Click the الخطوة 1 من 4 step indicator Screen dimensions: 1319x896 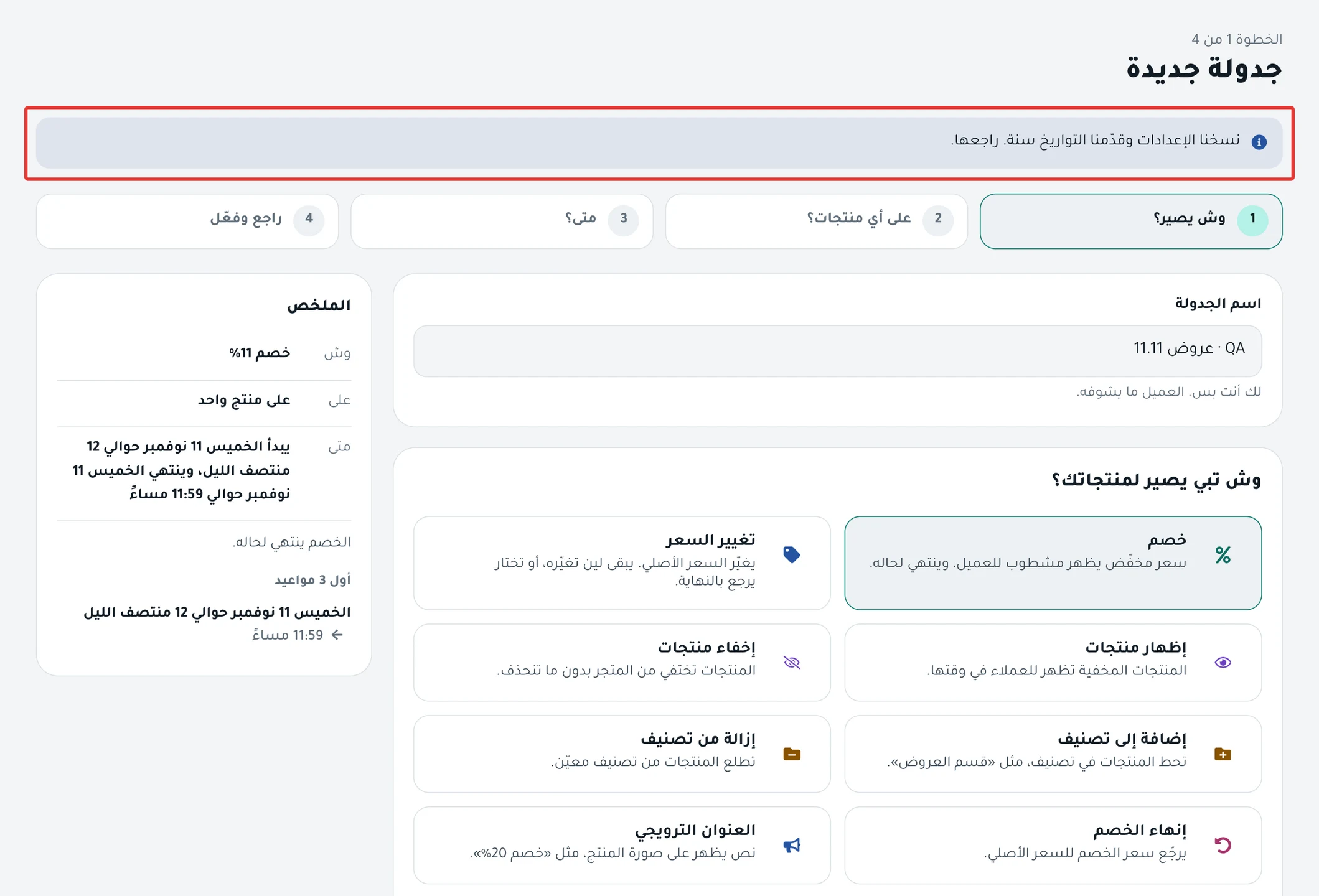click(x=1237, y=39)
